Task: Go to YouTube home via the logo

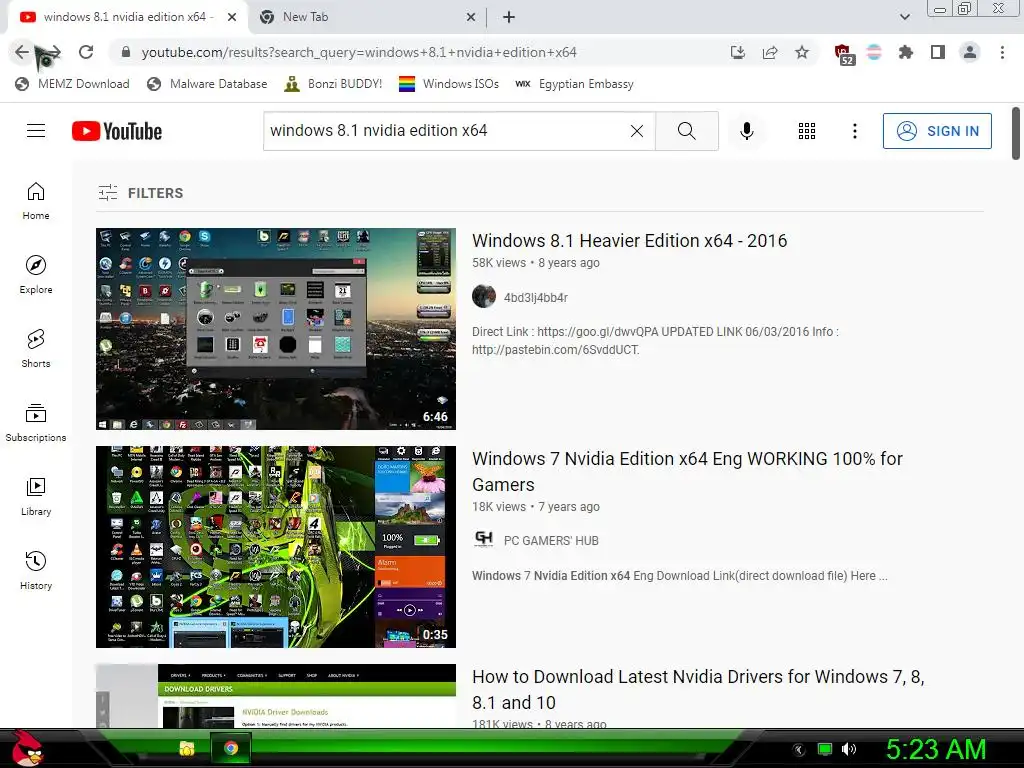Action: (x=117, y=131)
